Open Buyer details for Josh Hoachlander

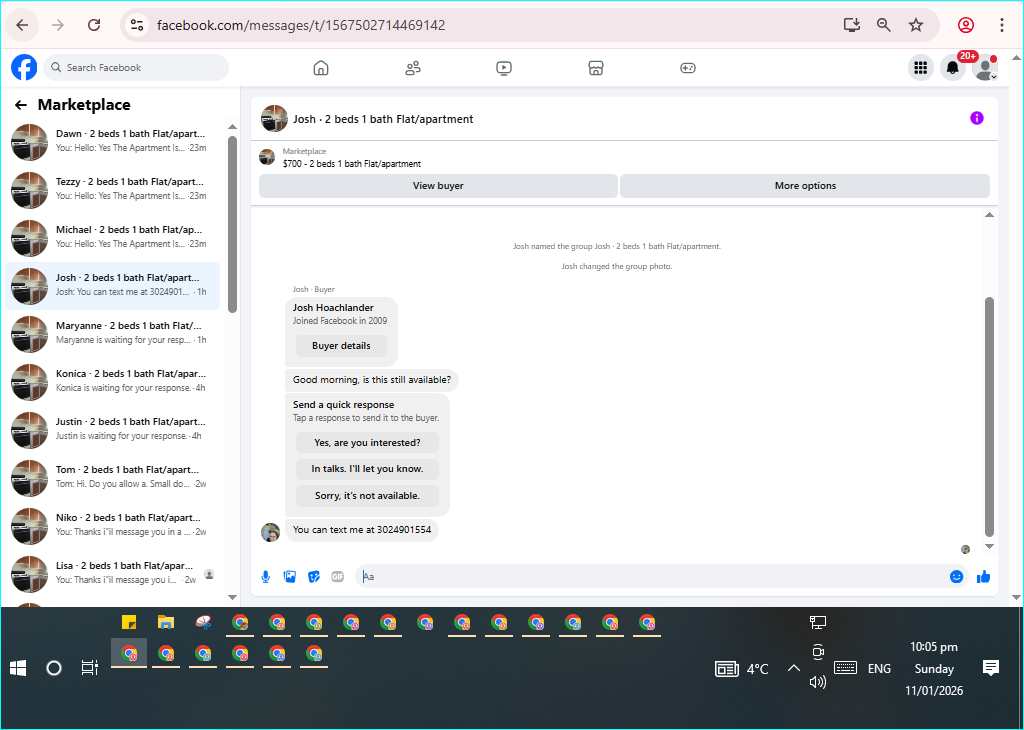pos(341,345)
